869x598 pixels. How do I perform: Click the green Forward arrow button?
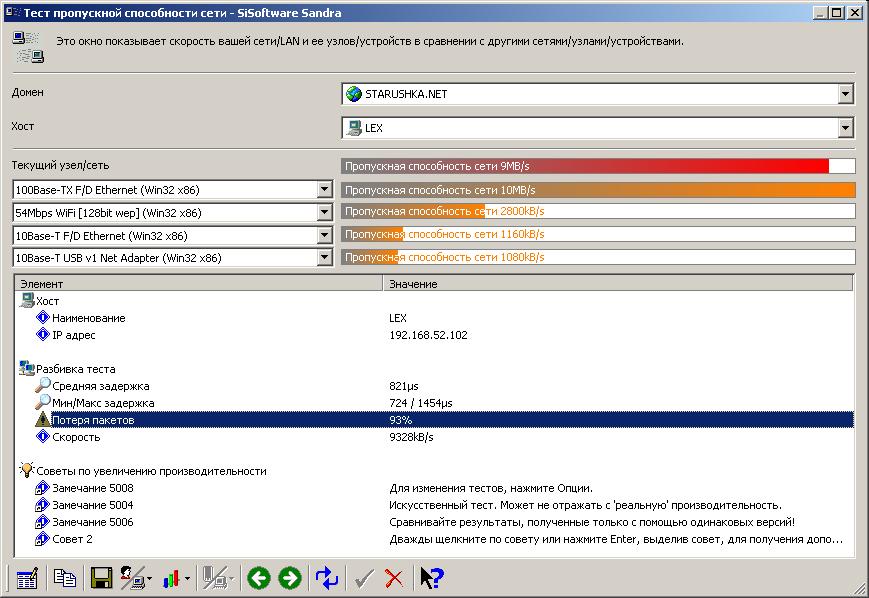pyautogui.click(x=290, y=578)
